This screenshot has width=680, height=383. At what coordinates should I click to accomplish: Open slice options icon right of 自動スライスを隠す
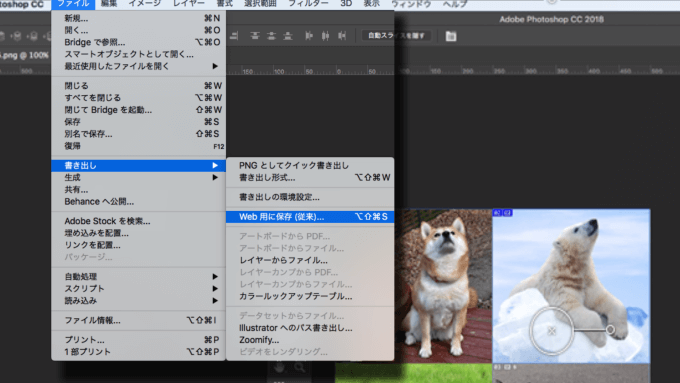tap(451, 36)
